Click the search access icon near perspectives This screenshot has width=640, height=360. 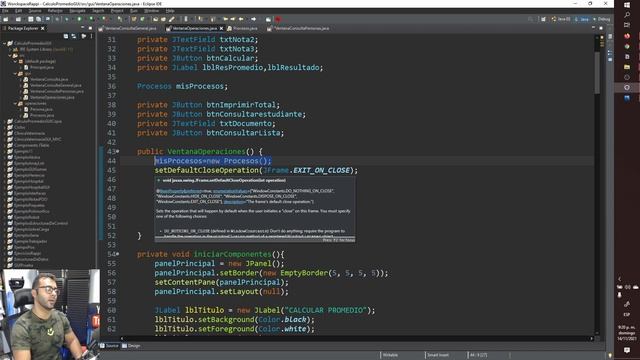tap(530, 19)
